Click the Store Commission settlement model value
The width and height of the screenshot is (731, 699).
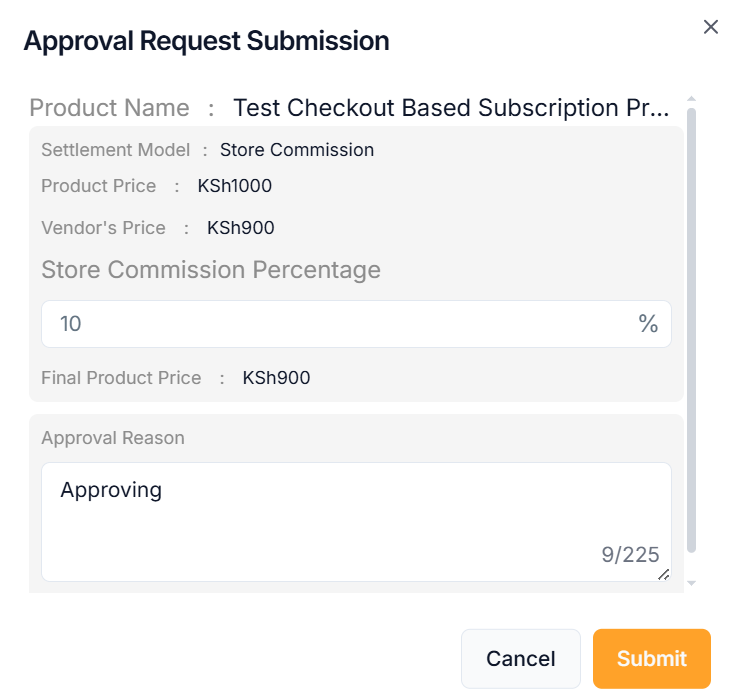pos(297,150)
